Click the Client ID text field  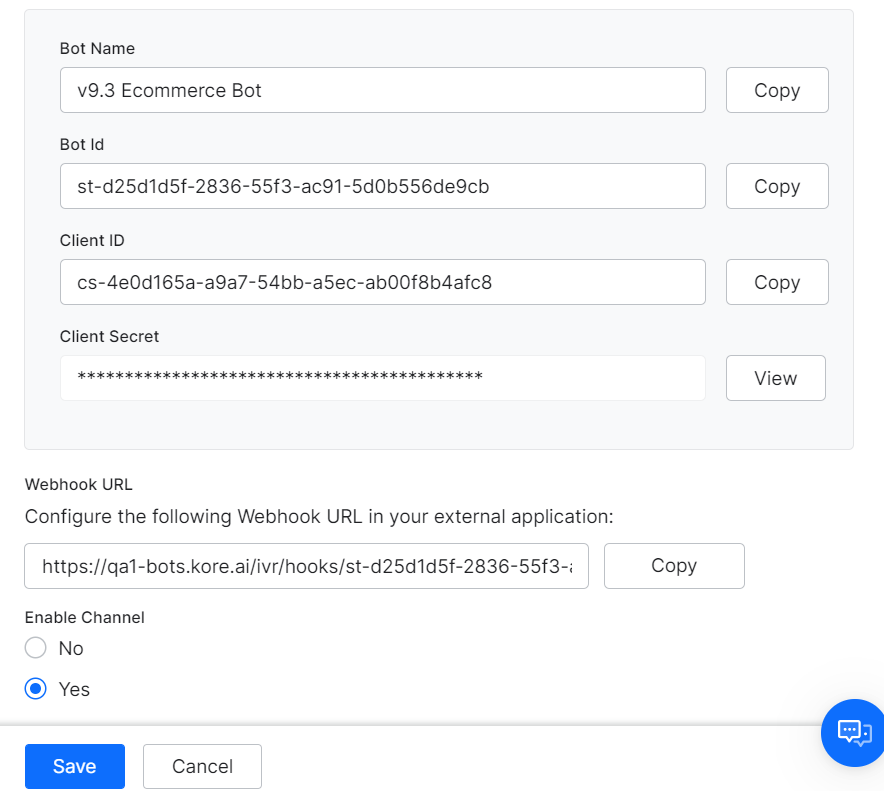click(382, 282)
